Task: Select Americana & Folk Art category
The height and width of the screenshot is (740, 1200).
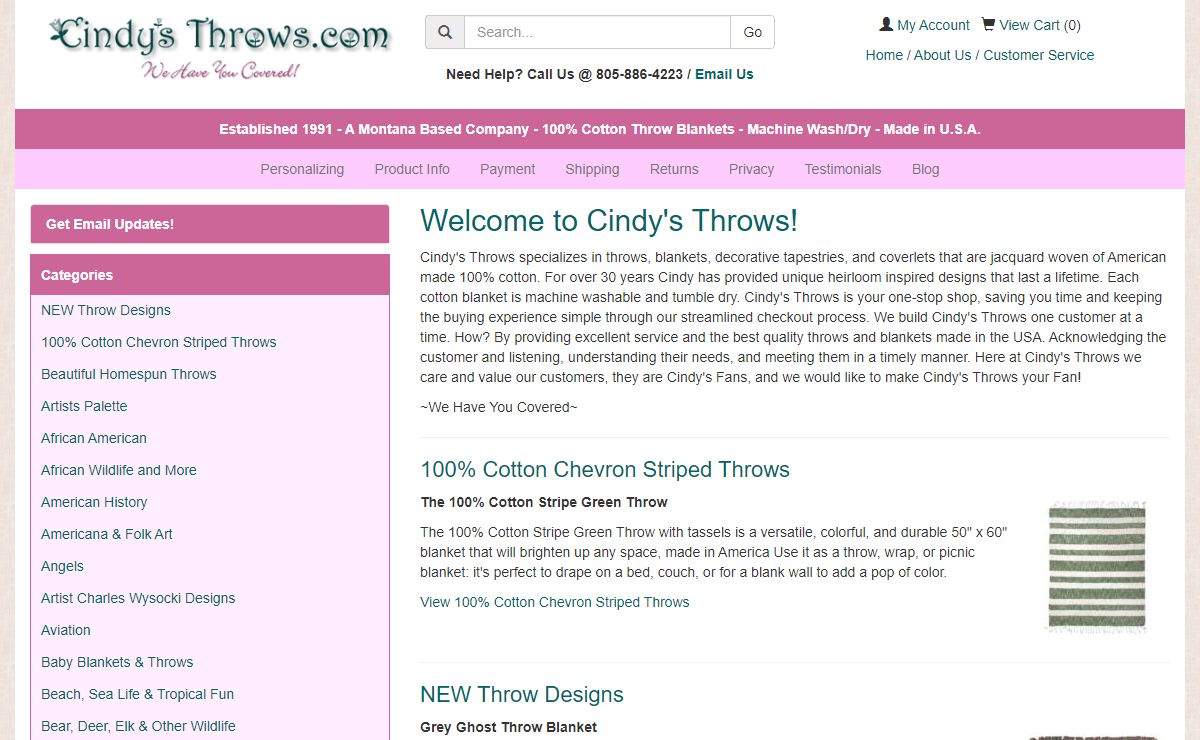Action: coord(107,534)
